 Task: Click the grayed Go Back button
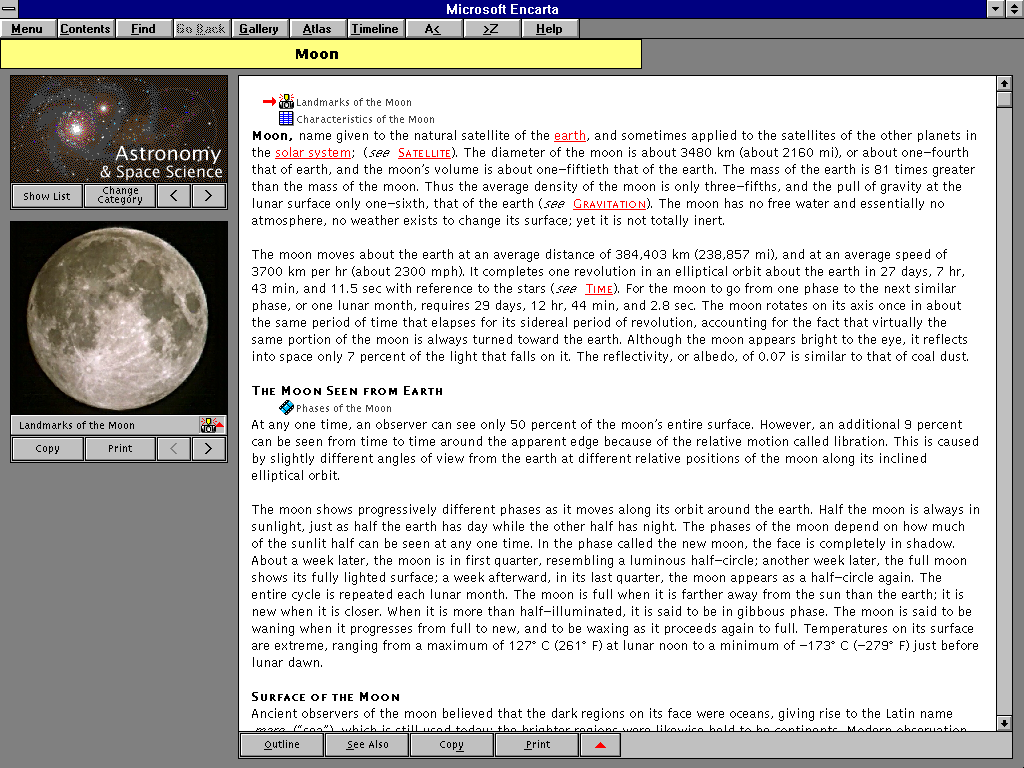point(201,29)
